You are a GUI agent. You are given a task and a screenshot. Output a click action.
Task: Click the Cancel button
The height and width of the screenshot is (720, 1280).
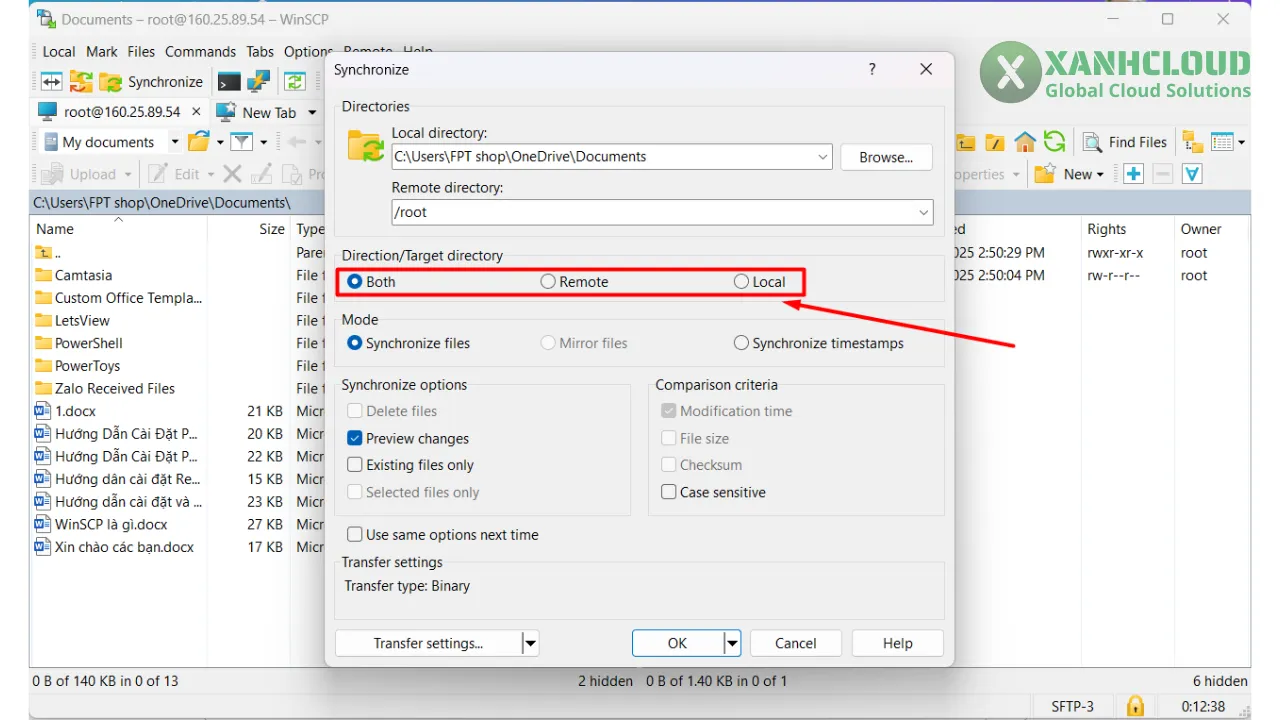796,643
